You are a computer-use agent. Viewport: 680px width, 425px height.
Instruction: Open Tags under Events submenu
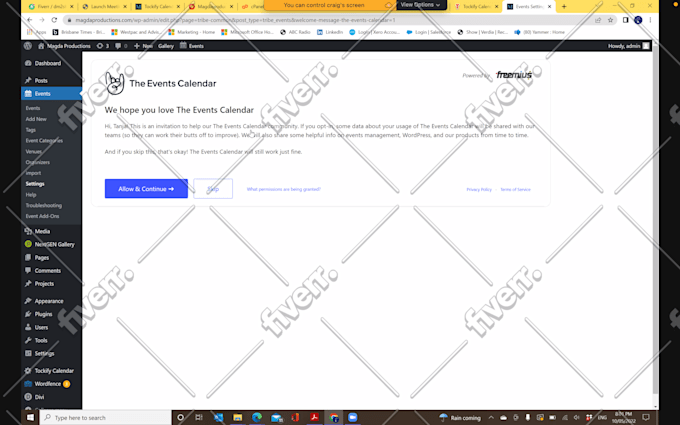click(x=31, y=130)
